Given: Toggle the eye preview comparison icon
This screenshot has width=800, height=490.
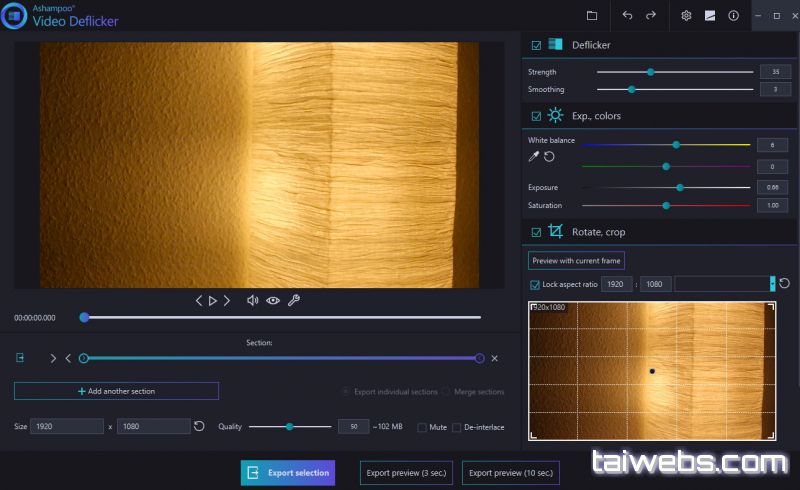Looking at the screenshot, I should 273,300.
